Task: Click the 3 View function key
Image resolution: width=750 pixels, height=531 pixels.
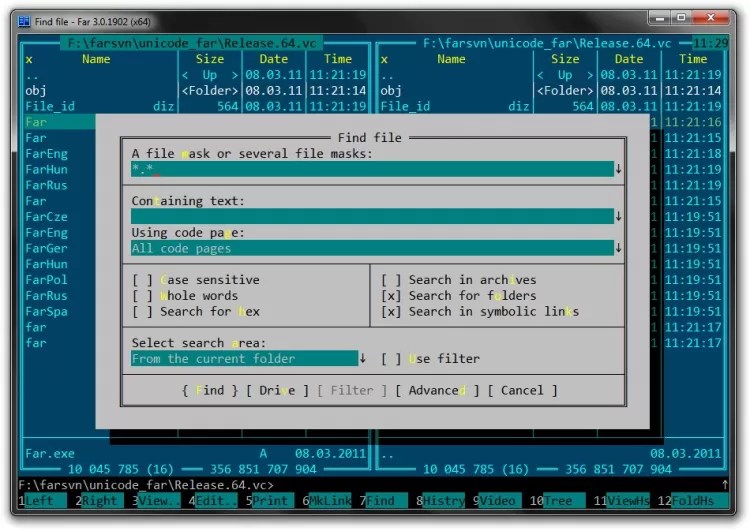Action: (x=156, y=500)
